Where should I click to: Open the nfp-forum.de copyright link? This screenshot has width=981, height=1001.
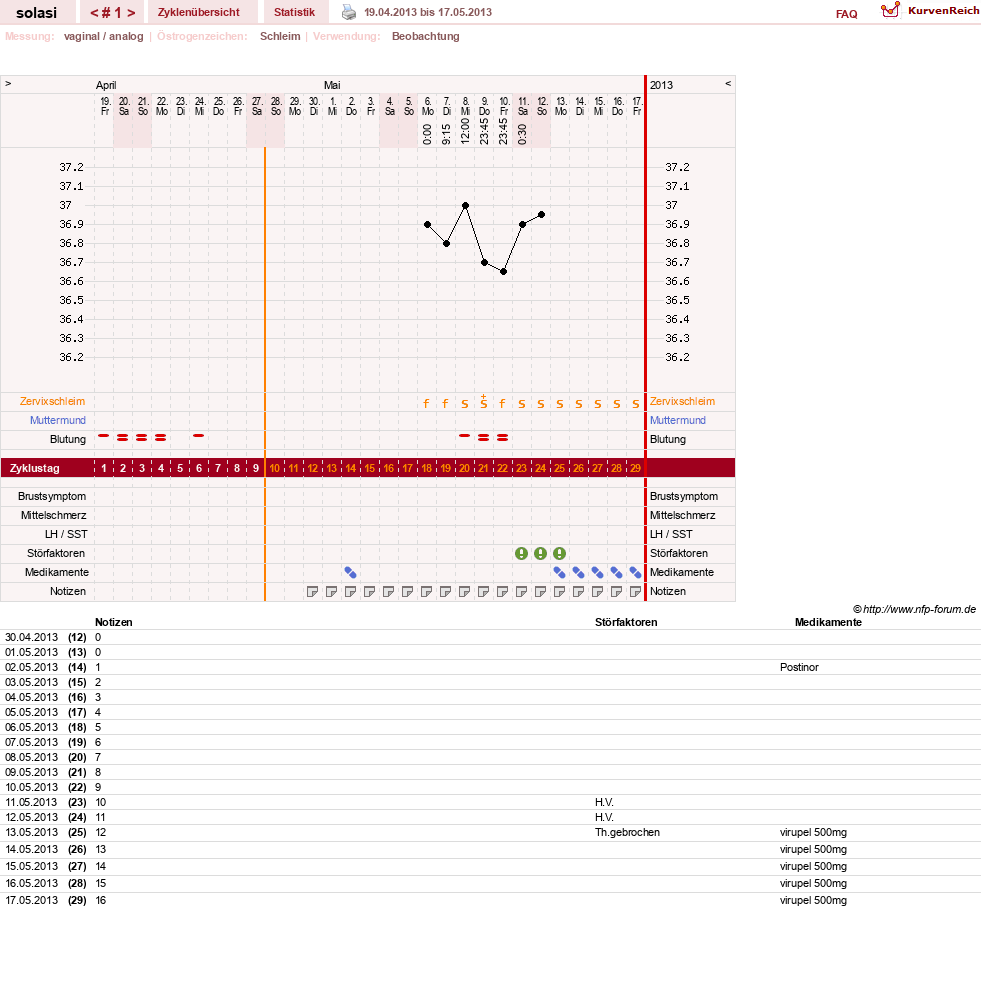click(915, 610)
